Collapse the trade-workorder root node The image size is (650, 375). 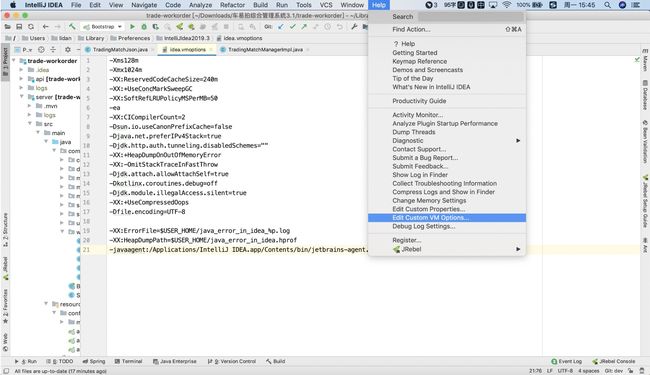pyautogui.click(x=14, y=61)
